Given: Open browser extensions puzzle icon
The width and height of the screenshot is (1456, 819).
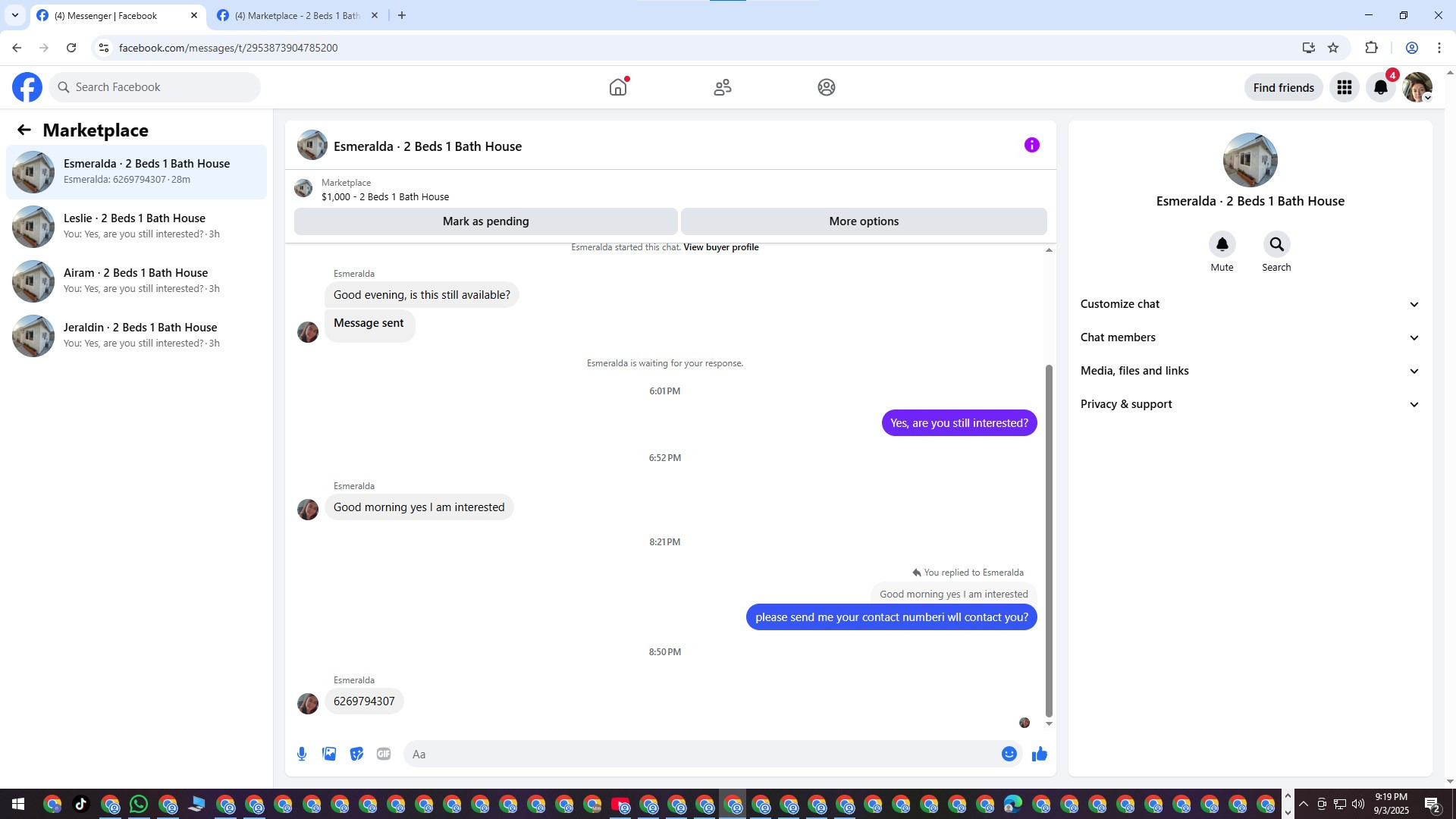Looking at the screenshot, I should coord(1371,48).
